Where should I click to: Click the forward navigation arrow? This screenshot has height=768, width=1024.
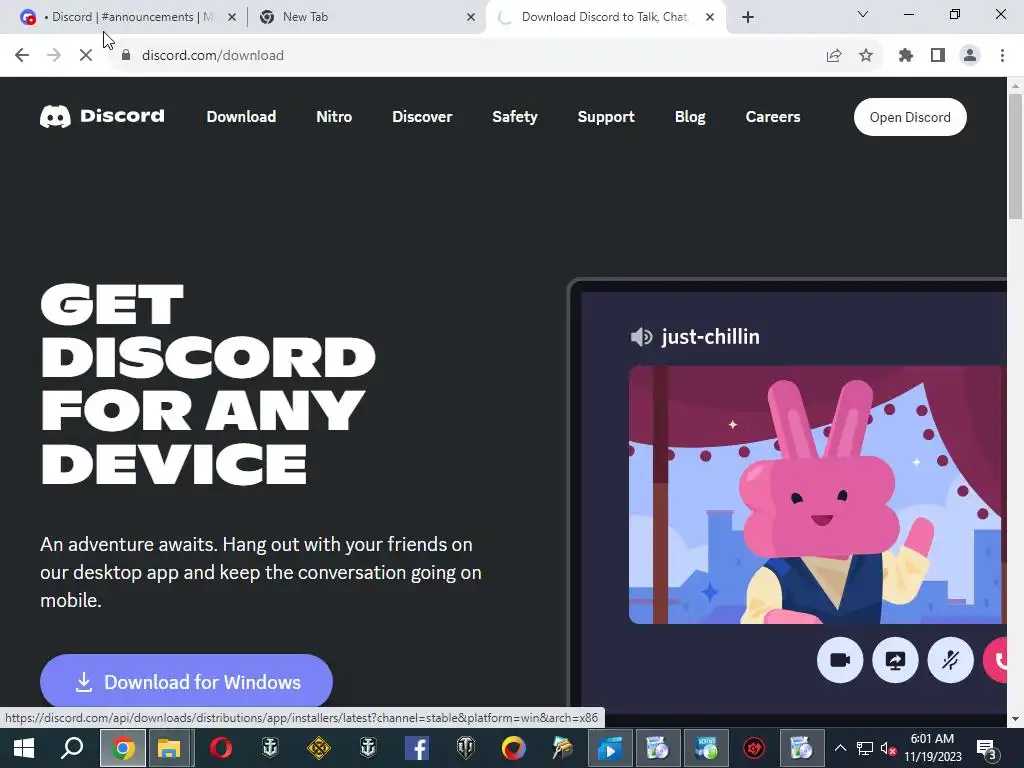click(x=54, y=55)
